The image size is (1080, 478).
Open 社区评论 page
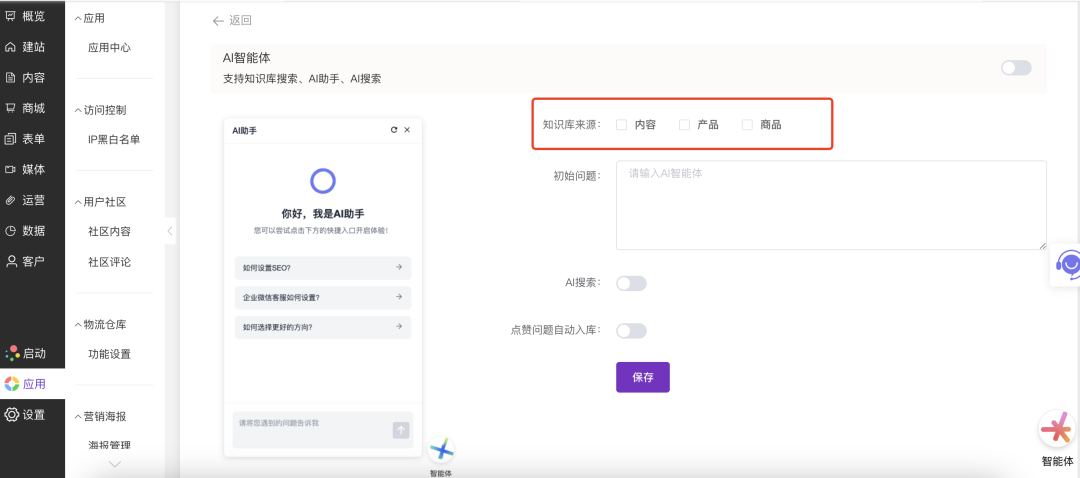click(x=109, y=262)
